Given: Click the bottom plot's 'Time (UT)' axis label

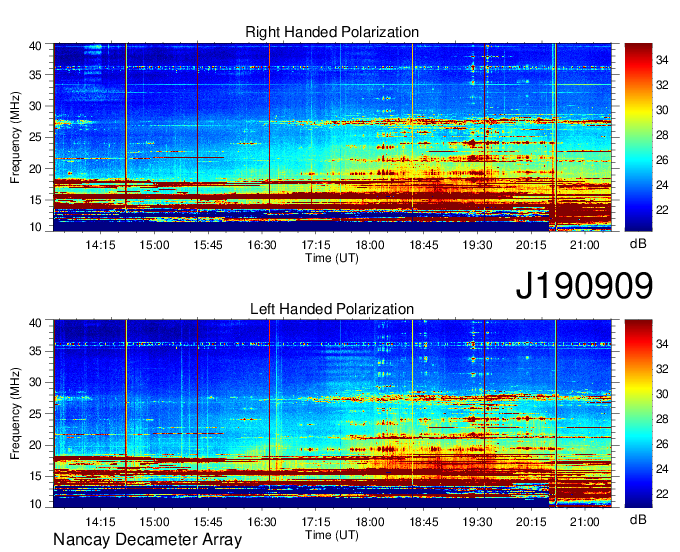Looking at the screenshot, I should [x=332, y=535].
